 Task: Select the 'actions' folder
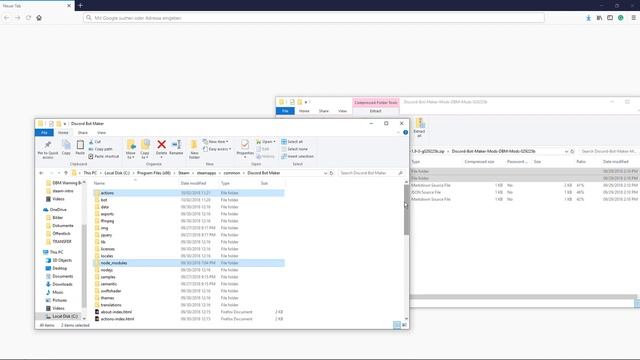click(189, 193)
